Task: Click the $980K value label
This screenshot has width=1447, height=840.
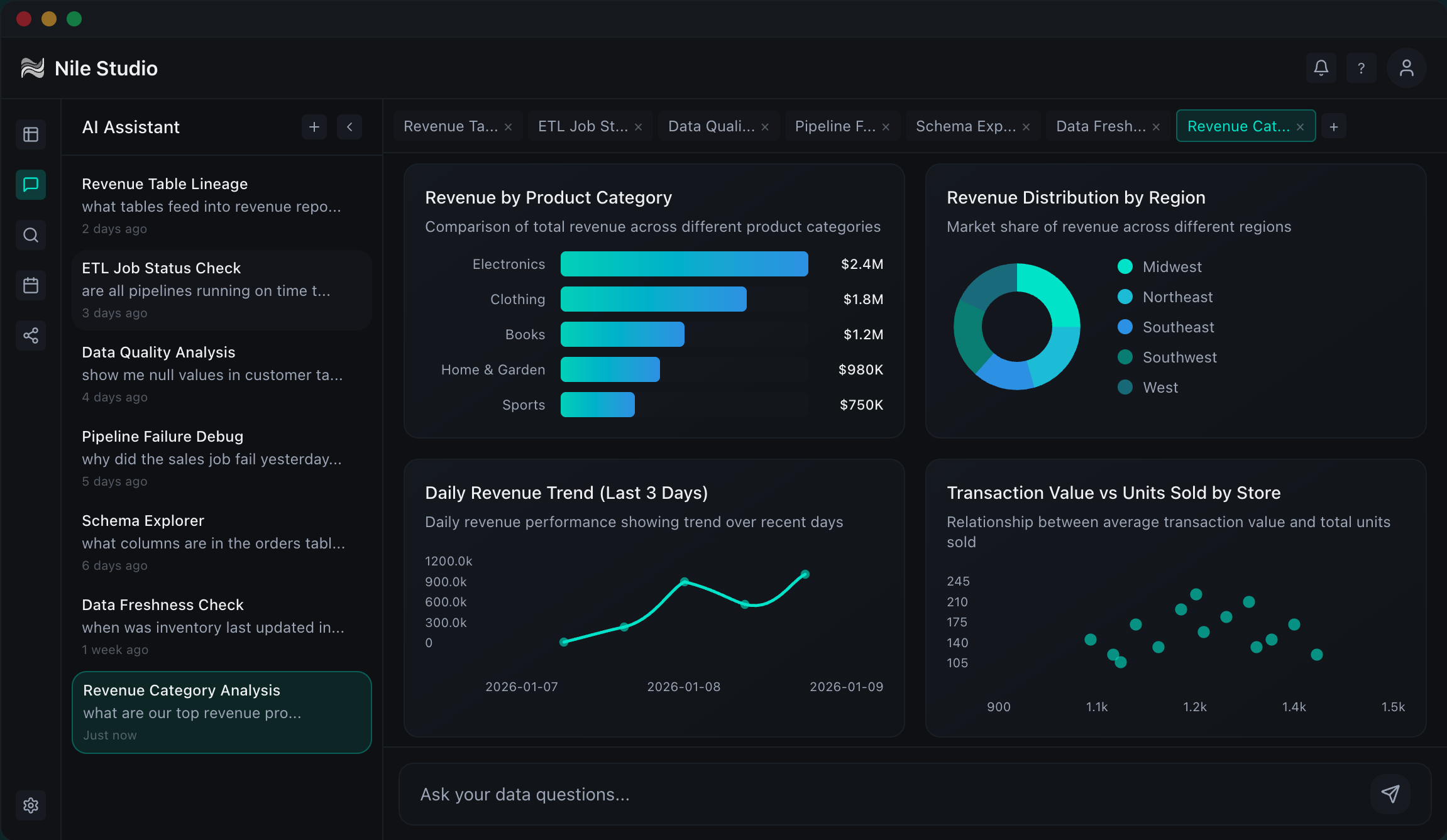Action: coord(861,369)
